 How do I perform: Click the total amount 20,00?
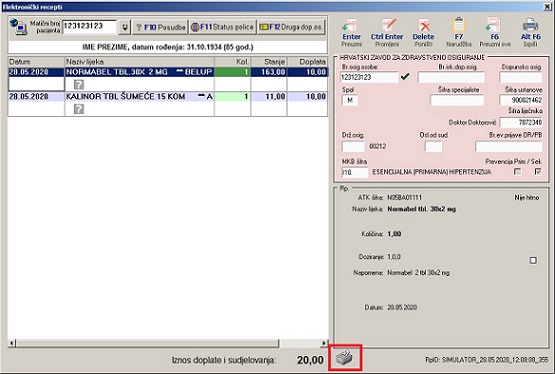click(310, 360)
